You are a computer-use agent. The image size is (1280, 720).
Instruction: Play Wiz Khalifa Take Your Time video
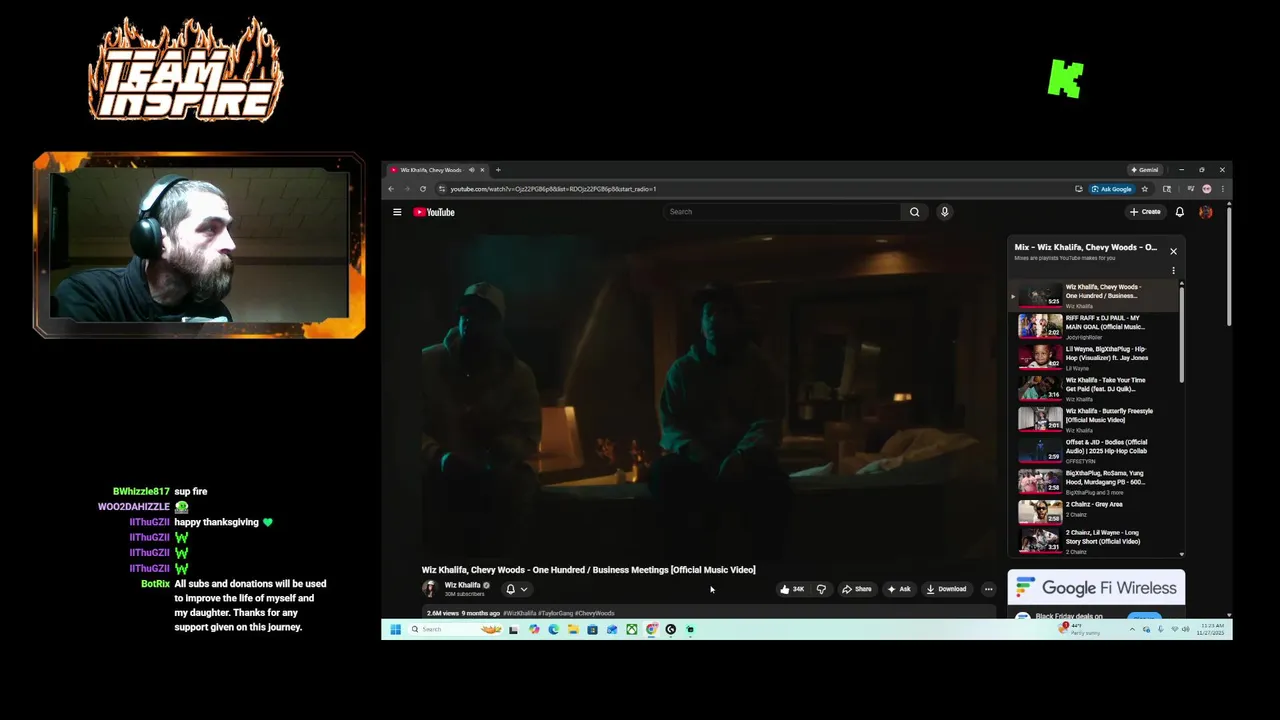(x=1095, y=388)
